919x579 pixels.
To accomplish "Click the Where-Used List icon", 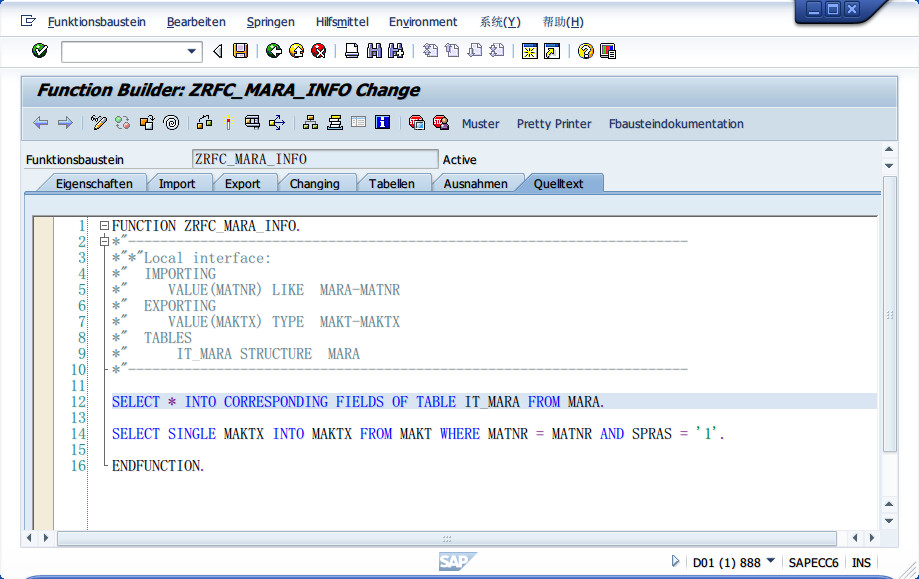I will (277, 122).
